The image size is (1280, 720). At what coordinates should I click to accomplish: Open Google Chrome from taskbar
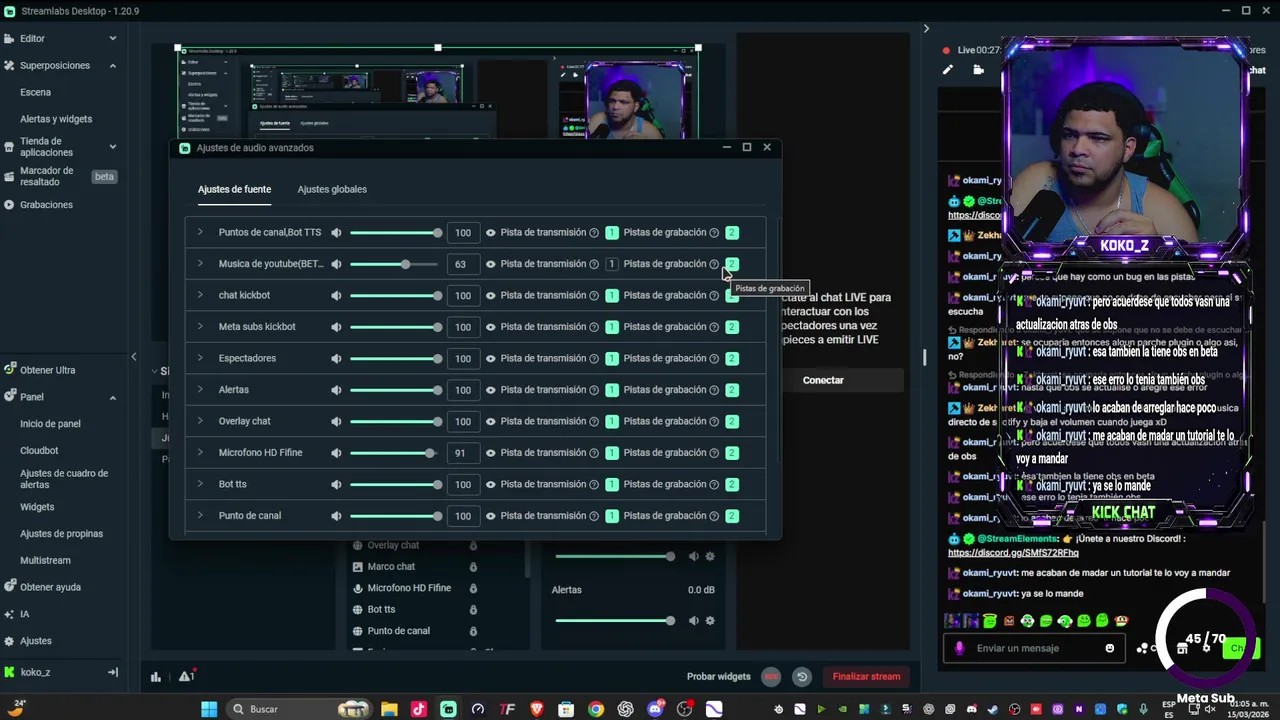click(596, 709)
